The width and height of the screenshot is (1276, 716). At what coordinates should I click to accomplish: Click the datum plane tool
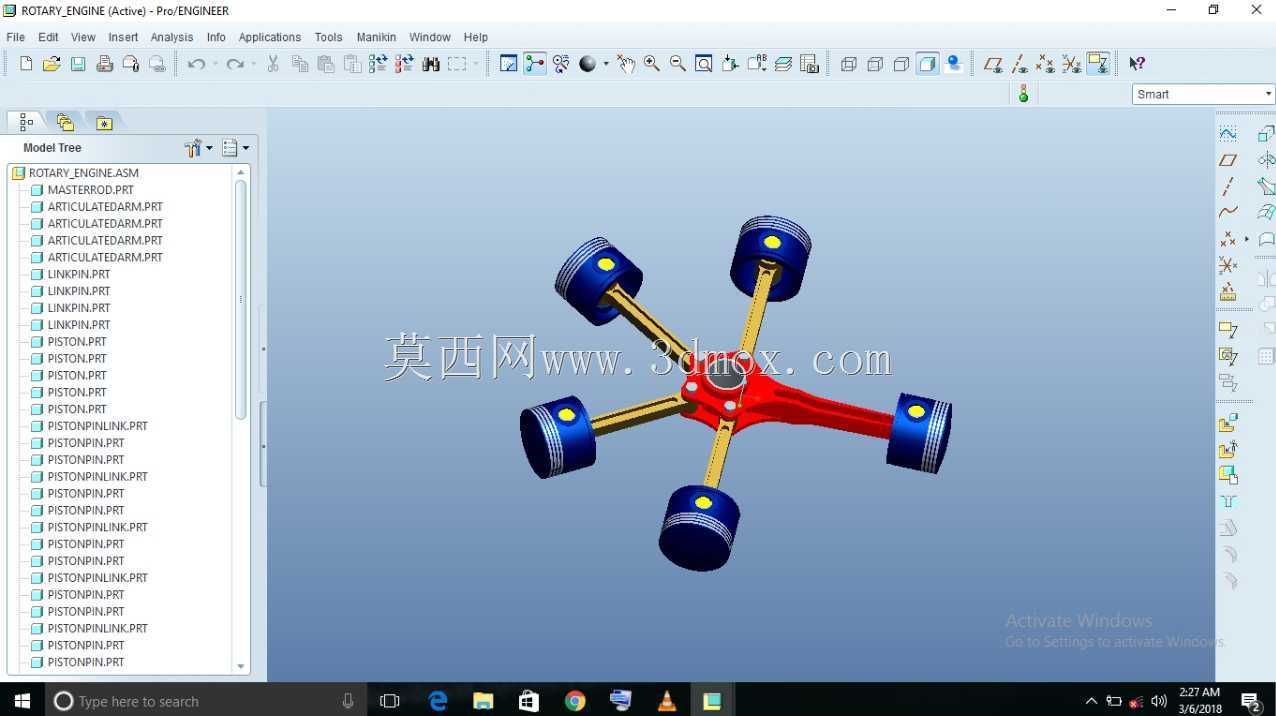tap(1228, 160)
